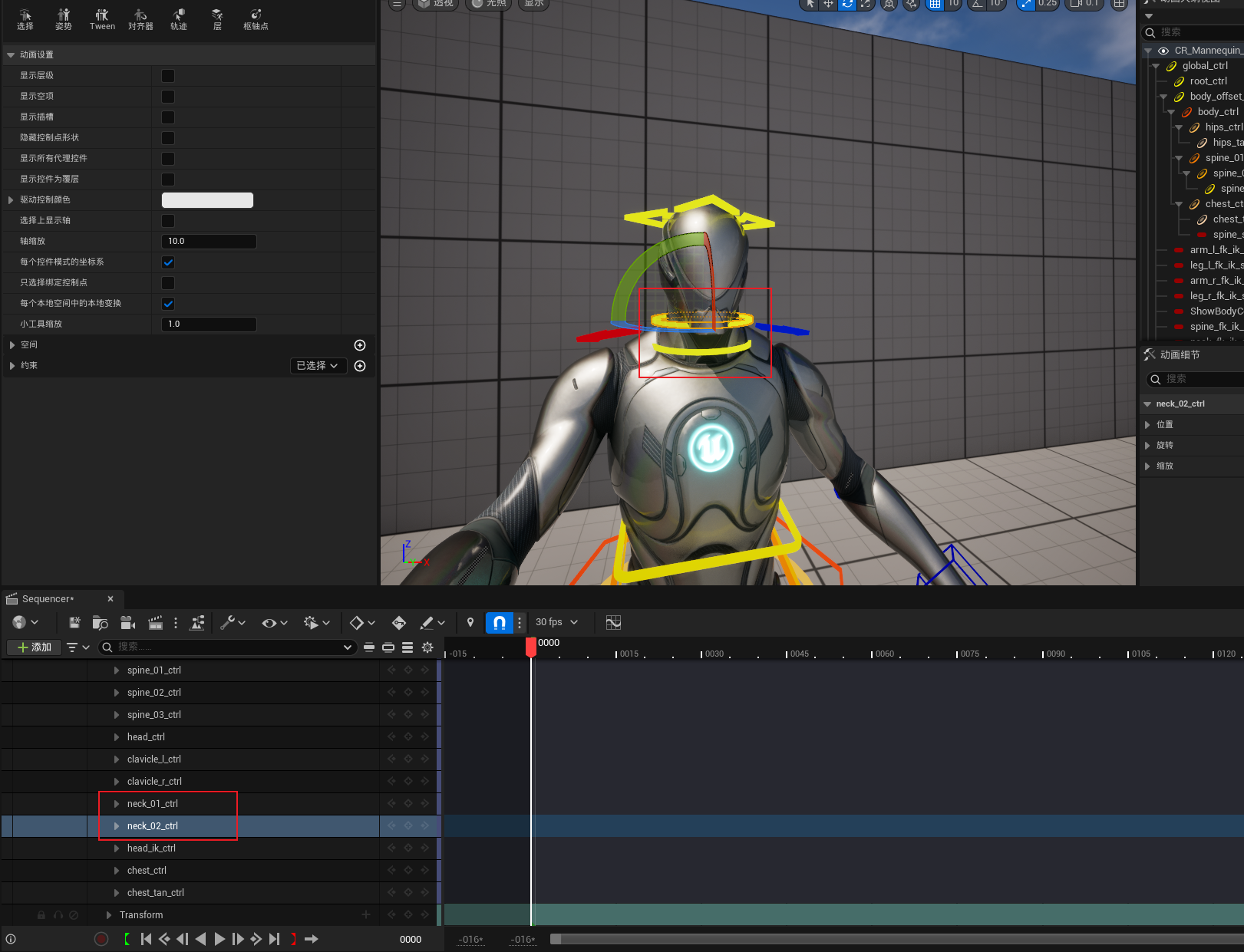Click the Sequencer save icon
This screenshot has width=1244, height=952.
tap(74, 622)
